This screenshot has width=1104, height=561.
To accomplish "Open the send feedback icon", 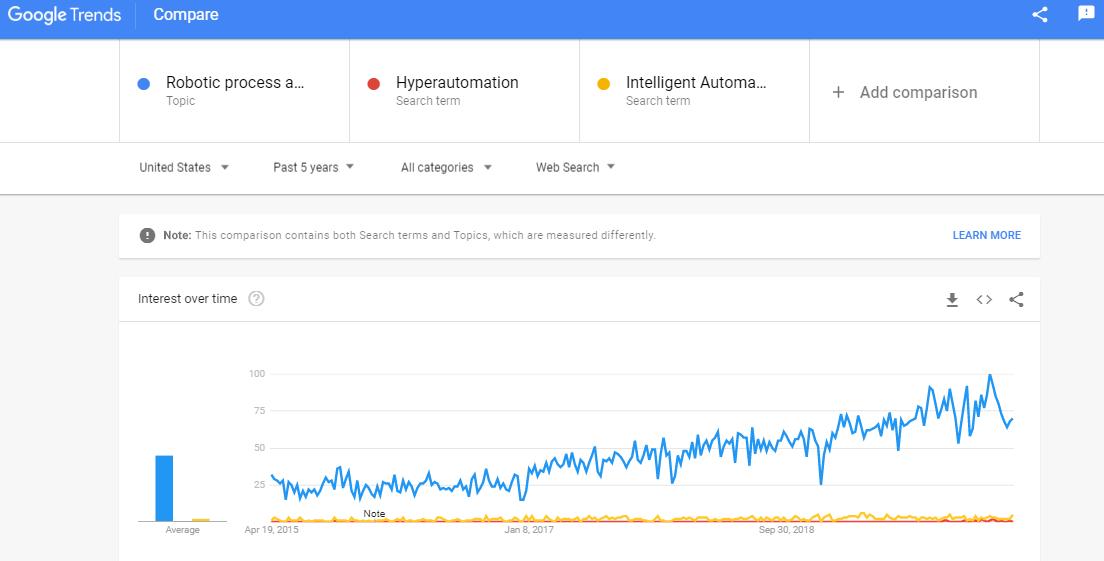I will click(x=1086, y=14).
